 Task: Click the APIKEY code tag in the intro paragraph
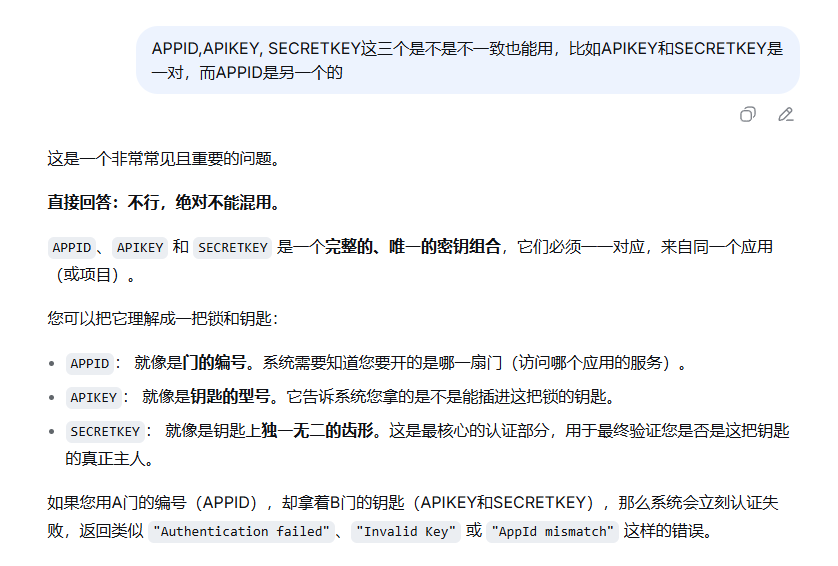(139, 247)
